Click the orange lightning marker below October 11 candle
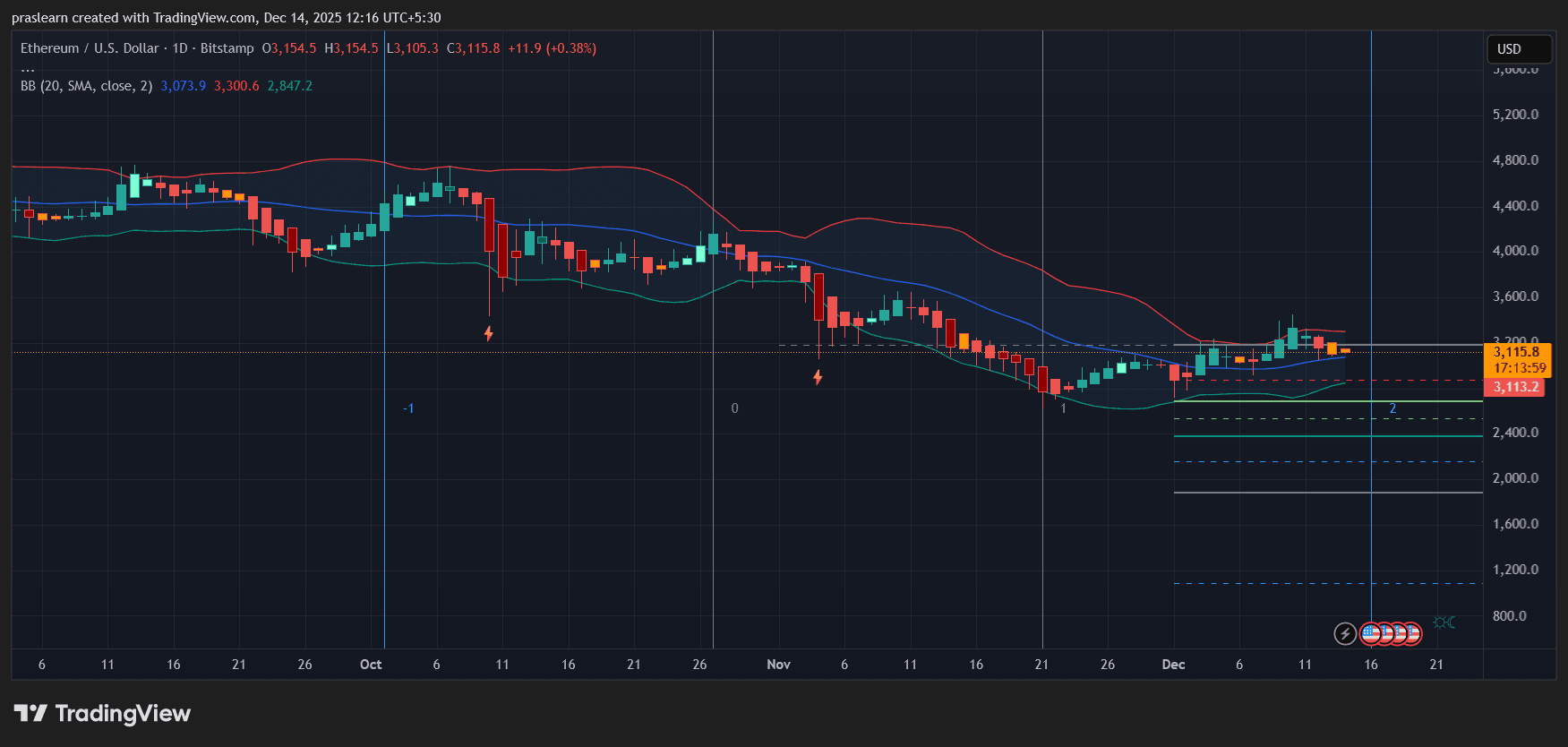This screenshot has width=1568, height=747. click(489, 333)
